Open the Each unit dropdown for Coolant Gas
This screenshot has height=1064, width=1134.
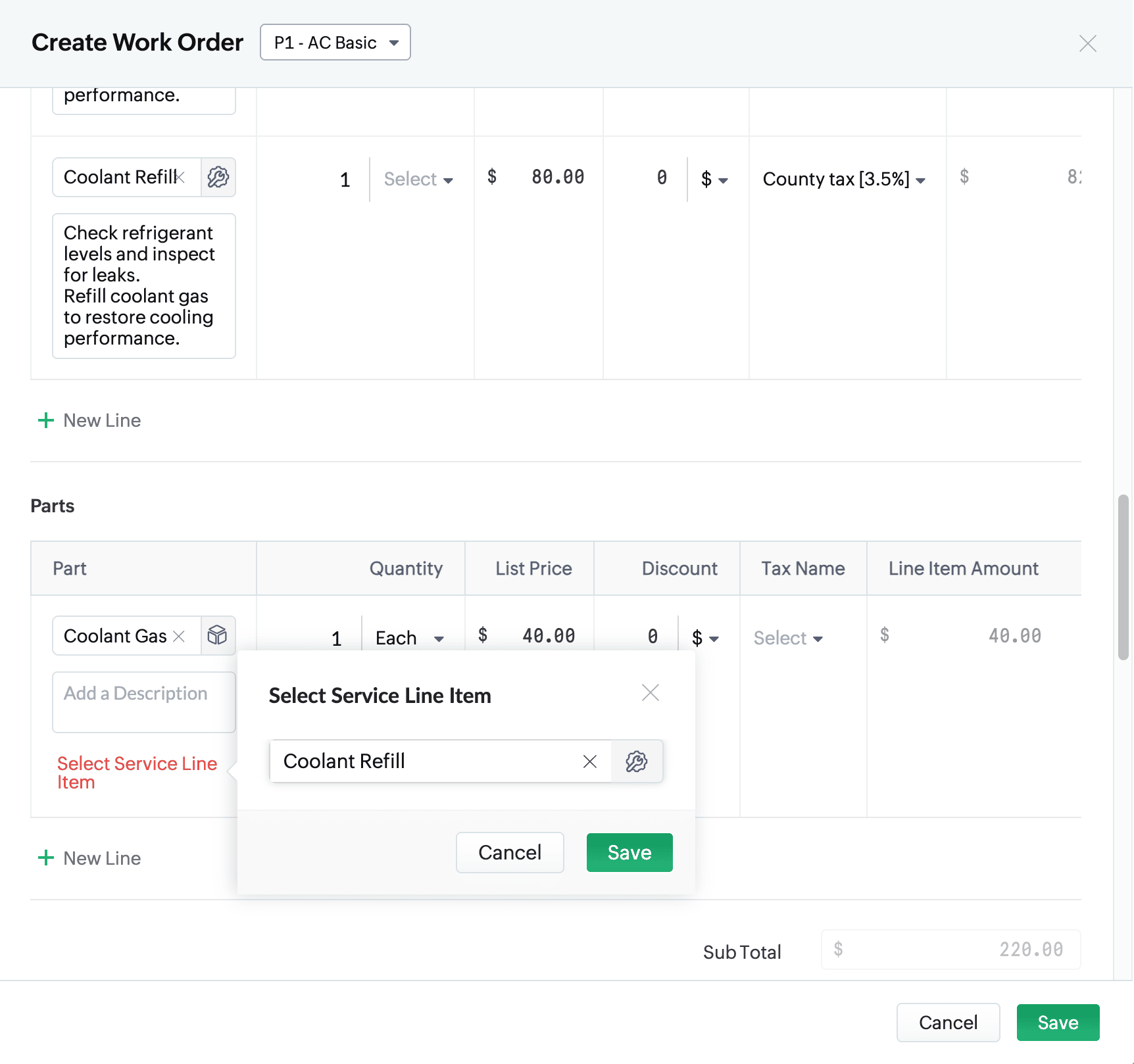point(410,638)
